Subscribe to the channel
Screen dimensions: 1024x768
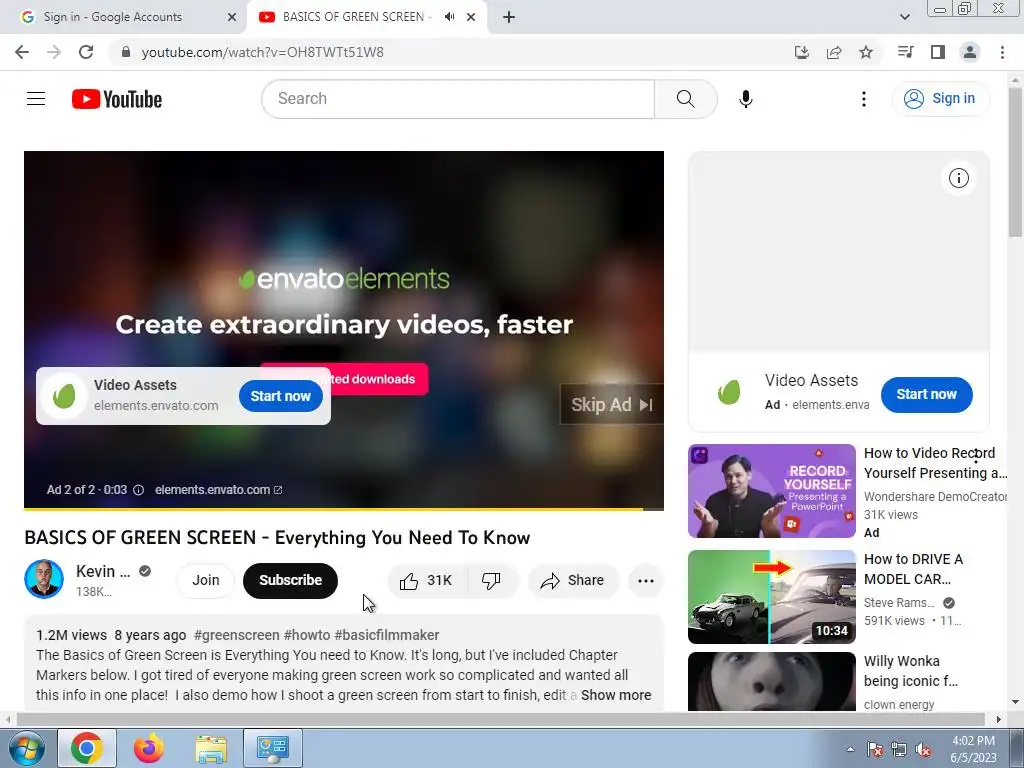pyautogui.click(x=291, y=581)
